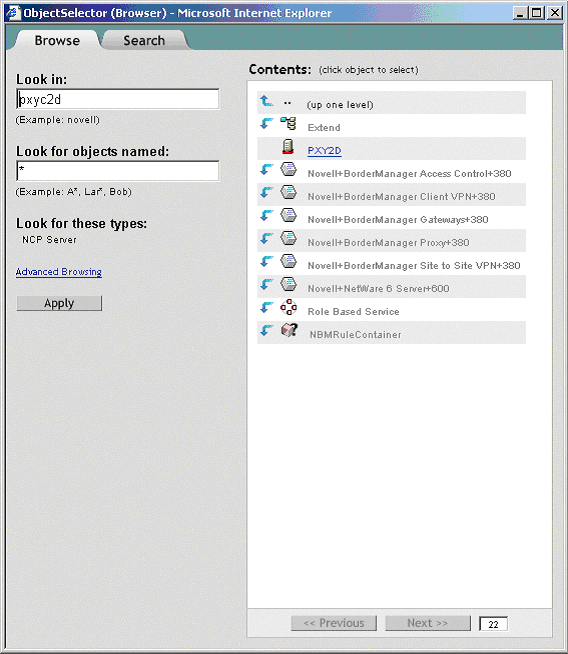Drill into Role Based Service arrow

click(x=266, y=307)
